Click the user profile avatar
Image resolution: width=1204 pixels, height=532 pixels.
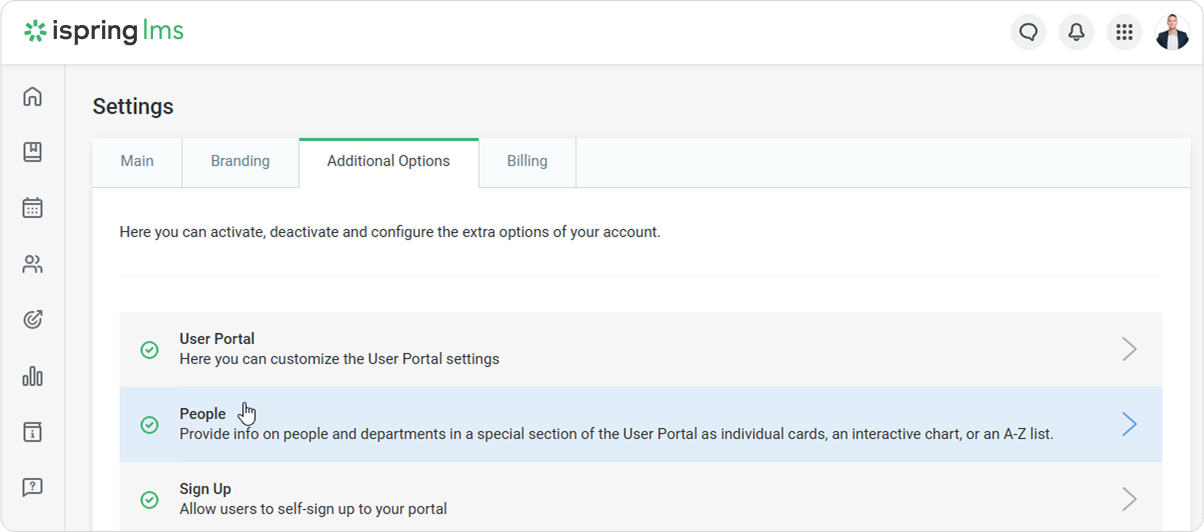pyautogui.click(x=1172, y=32)
